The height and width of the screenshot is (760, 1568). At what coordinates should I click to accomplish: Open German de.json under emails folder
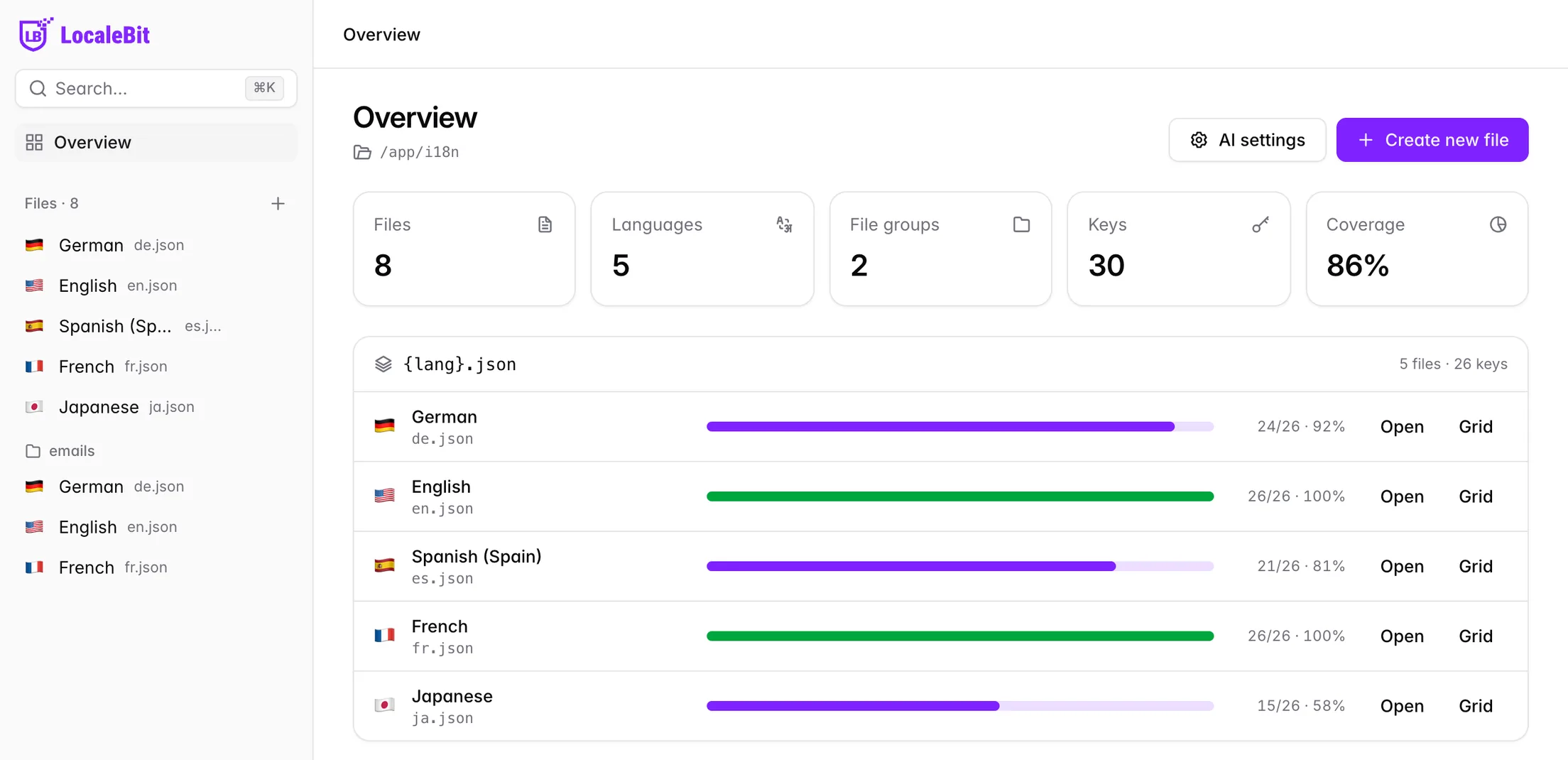[x=156, y=487]
